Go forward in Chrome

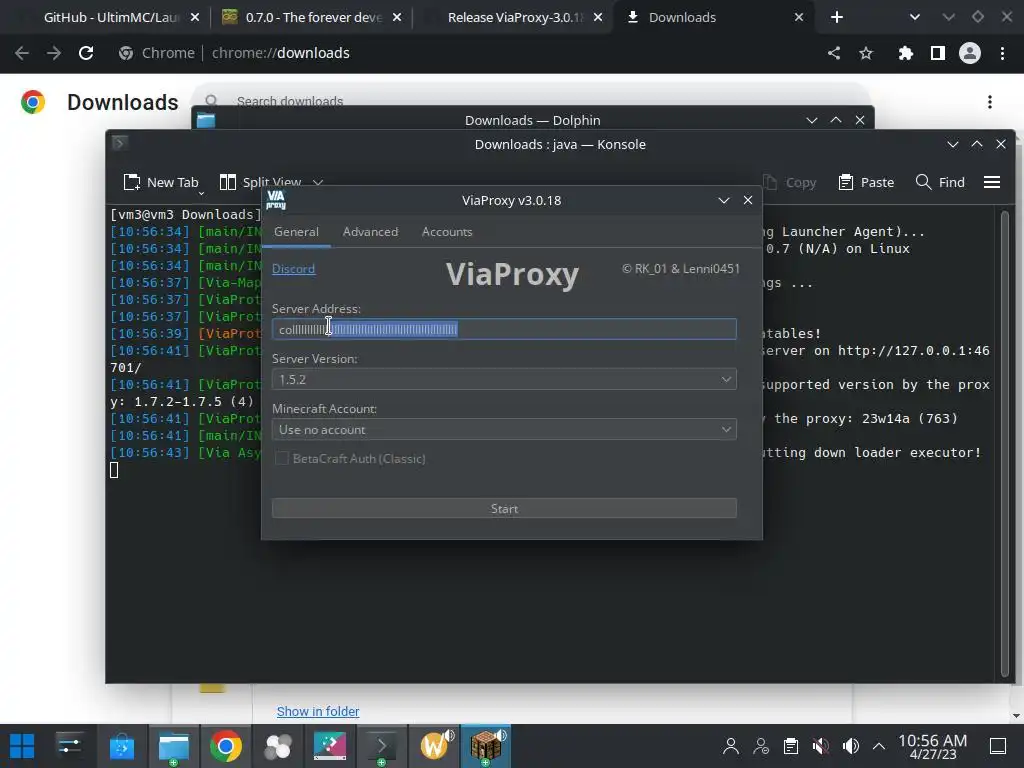pyautogui.click(x=54, y=53)
